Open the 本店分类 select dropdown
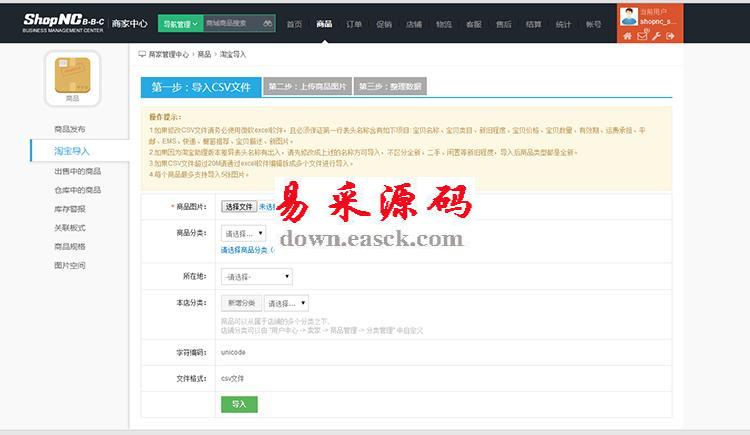 click(287, 303)
